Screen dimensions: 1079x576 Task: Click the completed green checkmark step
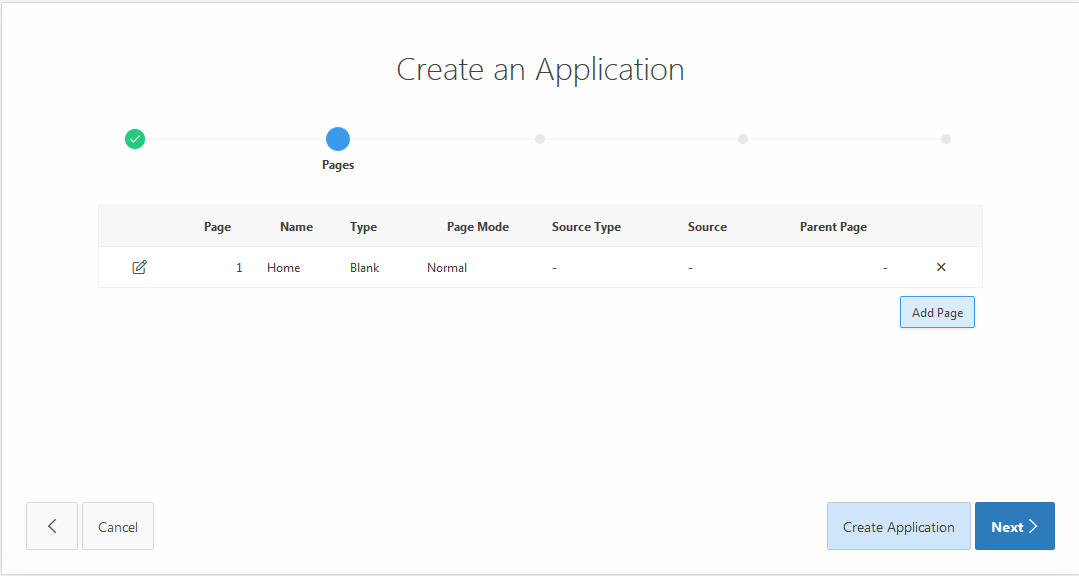(135, 139)
